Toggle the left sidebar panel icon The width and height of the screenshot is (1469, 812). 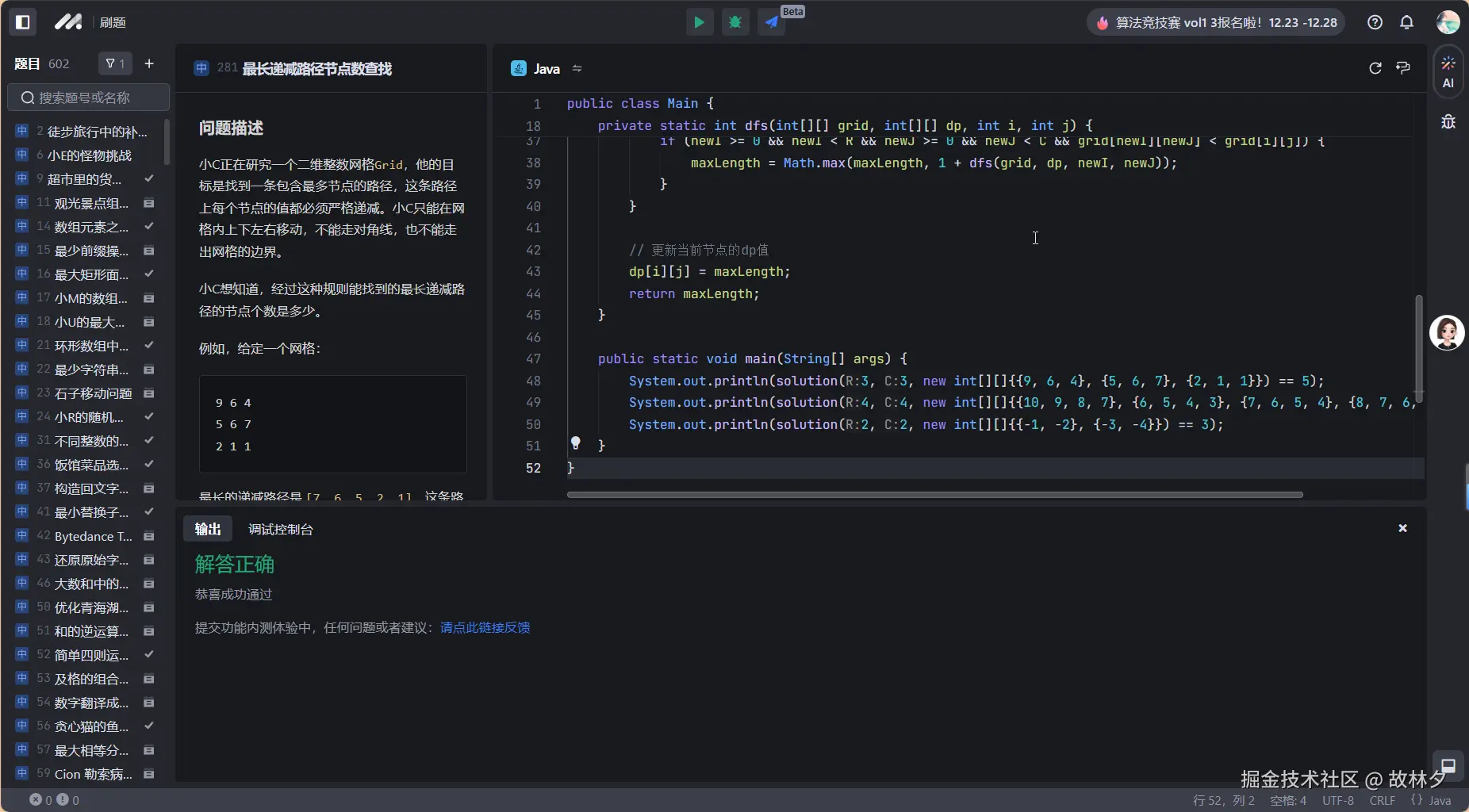click(x=23, y=22)
